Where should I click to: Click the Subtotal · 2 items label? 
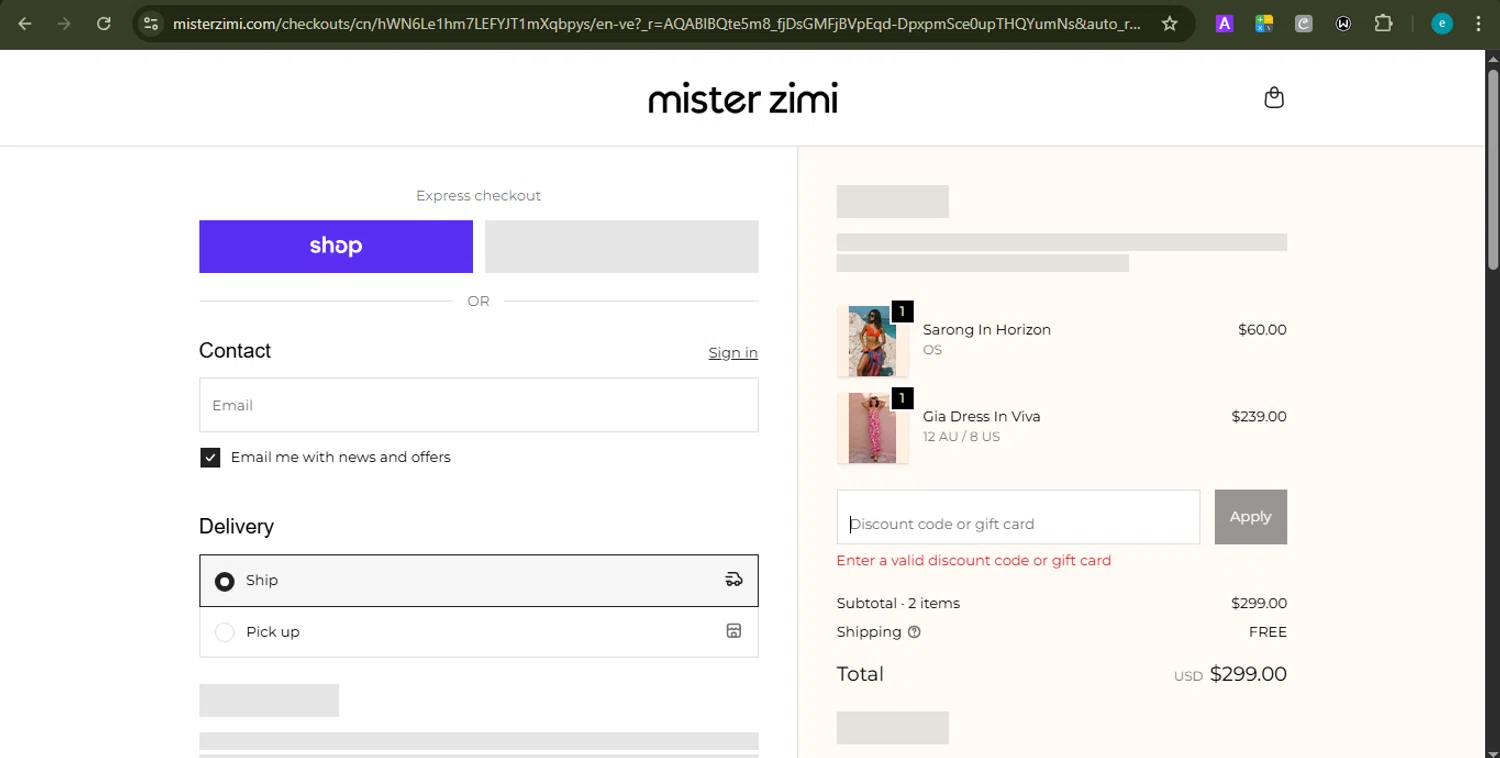tap(898, 603)
